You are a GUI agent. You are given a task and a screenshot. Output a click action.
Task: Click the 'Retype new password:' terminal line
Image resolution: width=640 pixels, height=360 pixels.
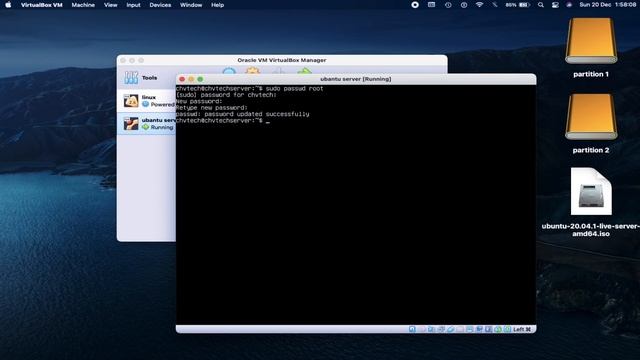coord(212,108)
